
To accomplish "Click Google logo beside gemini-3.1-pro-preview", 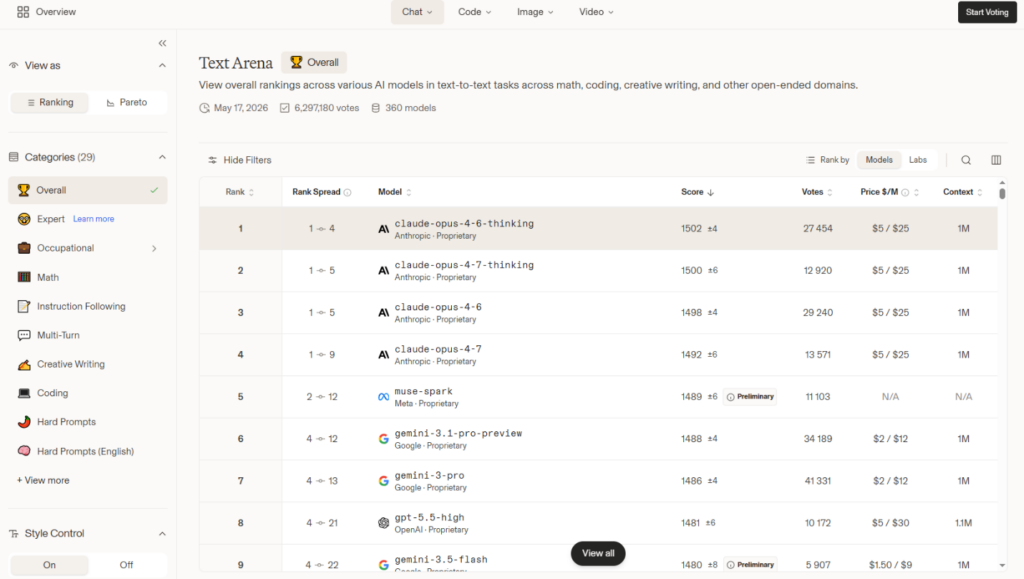I will [x=383, y=439].
